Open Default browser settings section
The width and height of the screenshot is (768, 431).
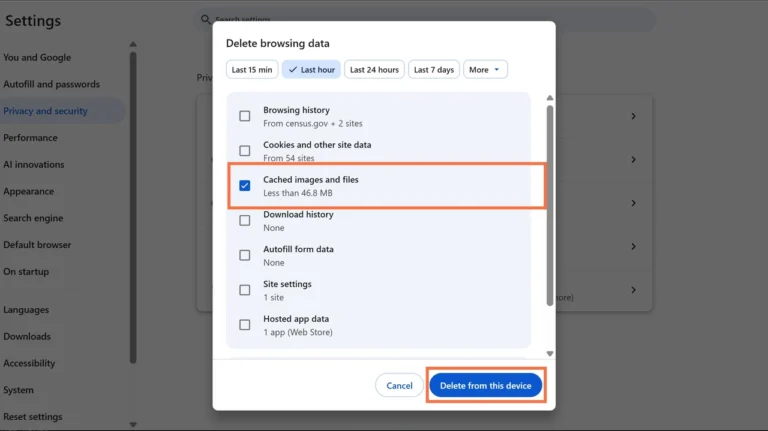[x=37, y=244]
